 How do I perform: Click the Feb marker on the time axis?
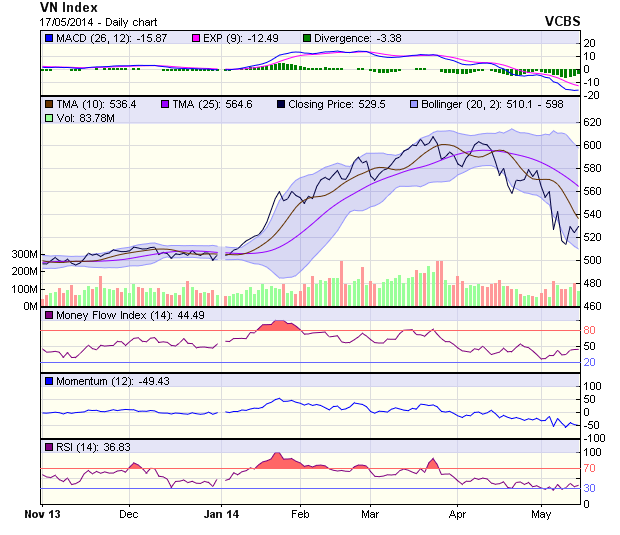point(298,514)
